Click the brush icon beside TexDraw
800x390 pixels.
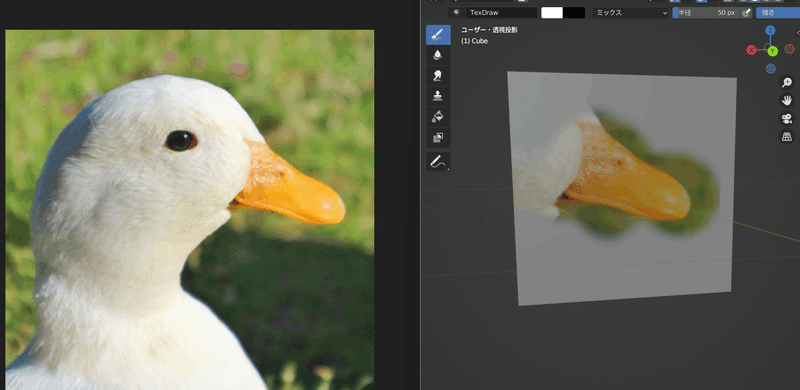point(456,13)
